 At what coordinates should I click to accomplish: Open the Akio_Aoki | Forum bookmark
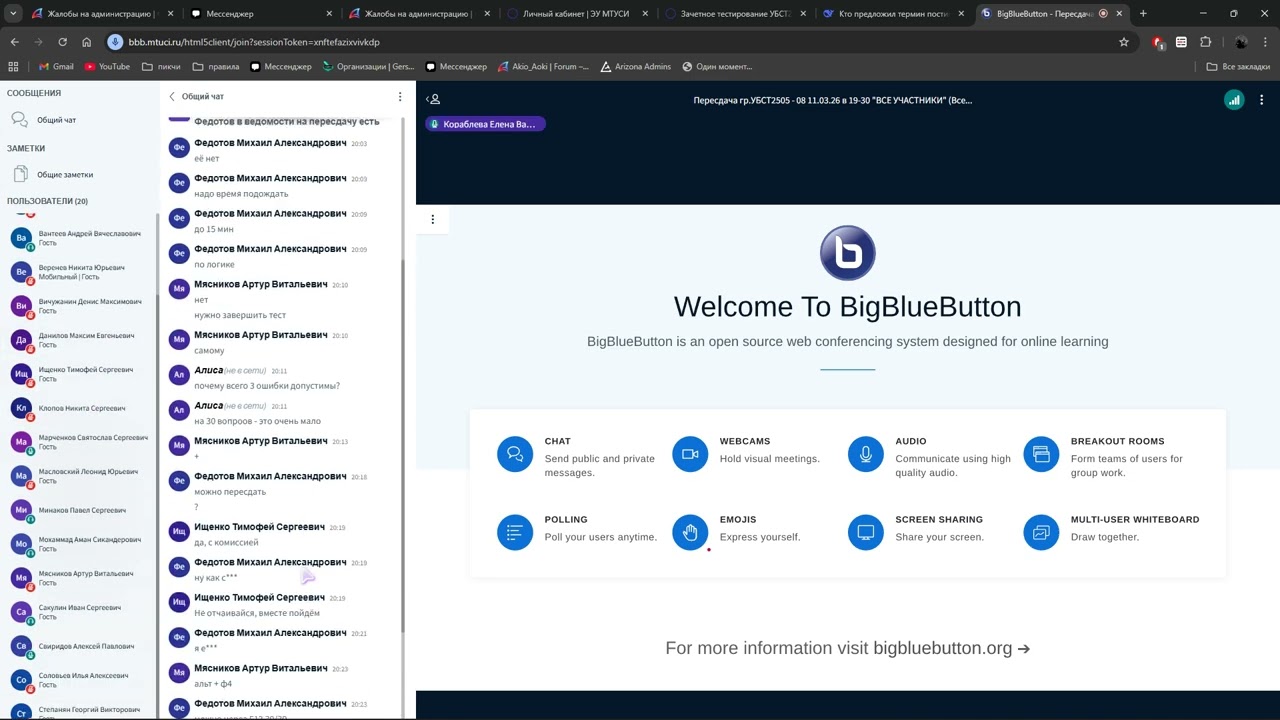coord(543,67)
